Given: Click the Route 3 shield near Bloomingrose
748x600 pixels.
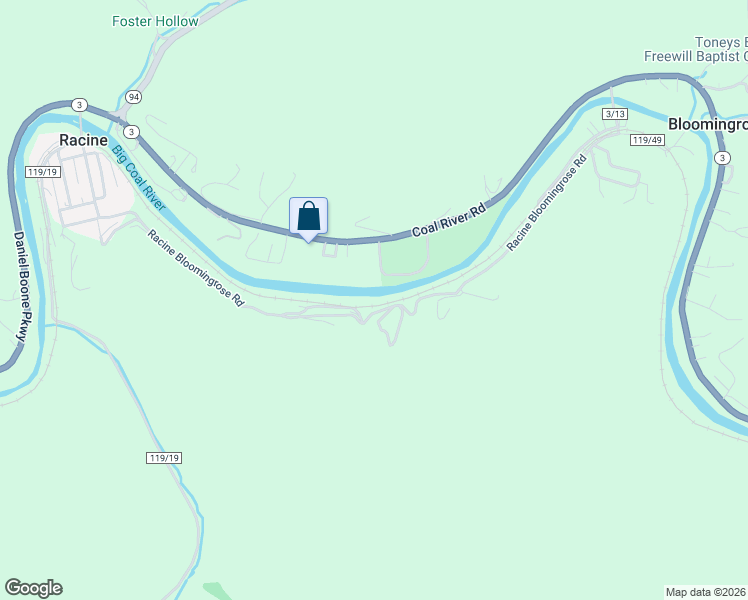Looking at the screenshot, I should pos(722,158).
